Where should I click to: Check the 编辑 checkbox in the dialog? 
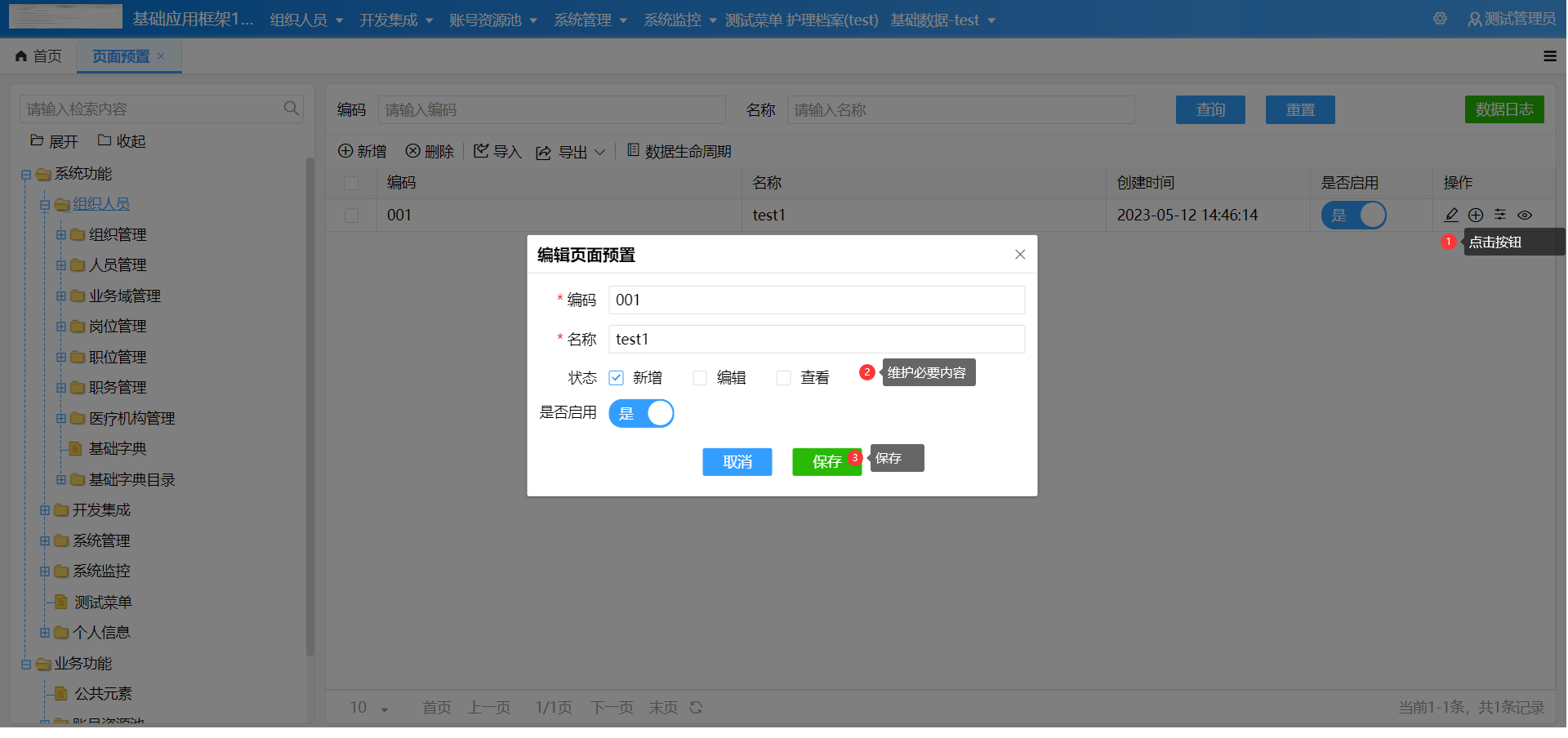[700, 377]
